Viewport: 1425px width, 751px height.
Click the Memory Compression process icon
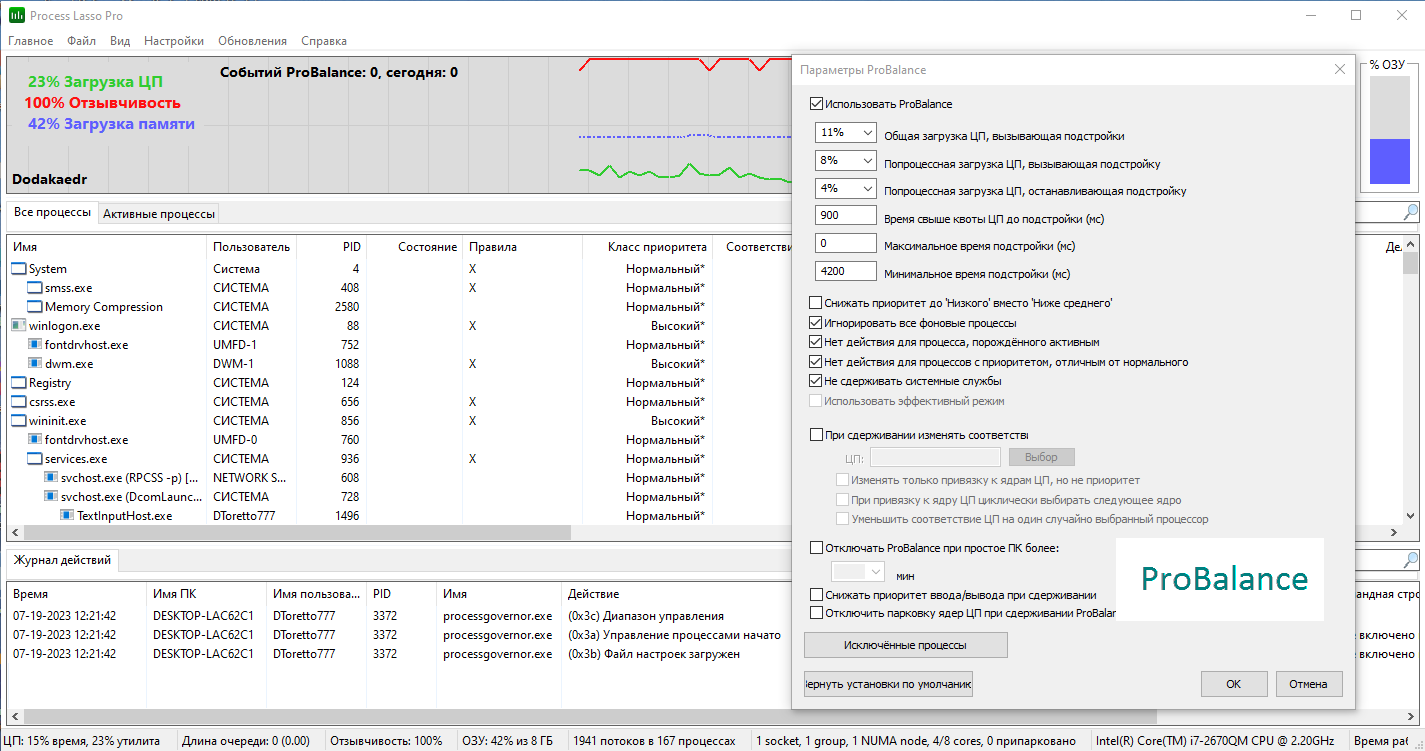point(35,307)
